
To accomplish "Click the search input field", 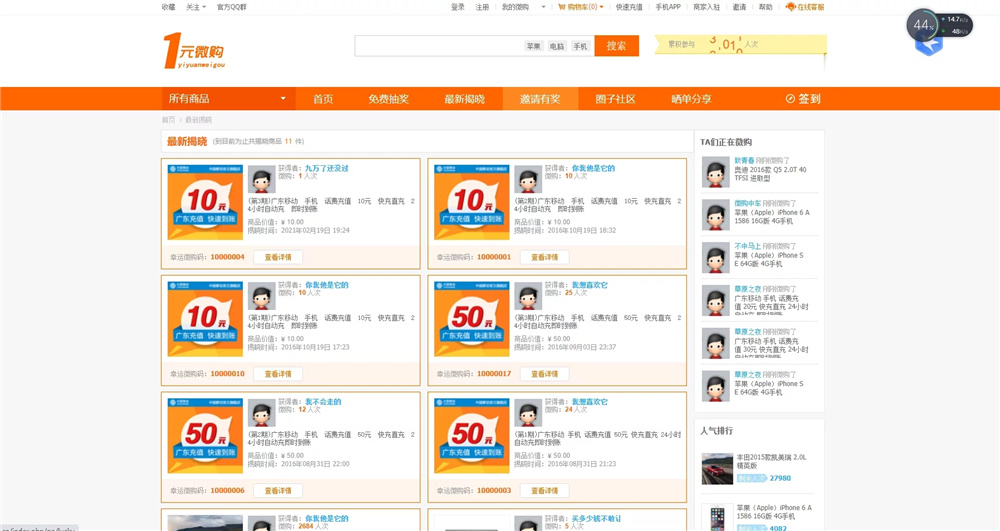I will tap(438, 46).
